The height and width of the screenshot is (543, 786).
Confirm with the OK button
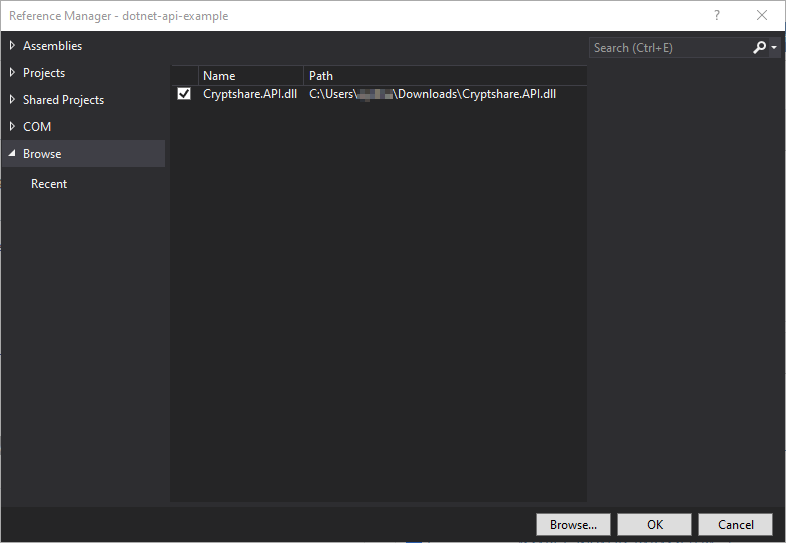tap(654, 525)
